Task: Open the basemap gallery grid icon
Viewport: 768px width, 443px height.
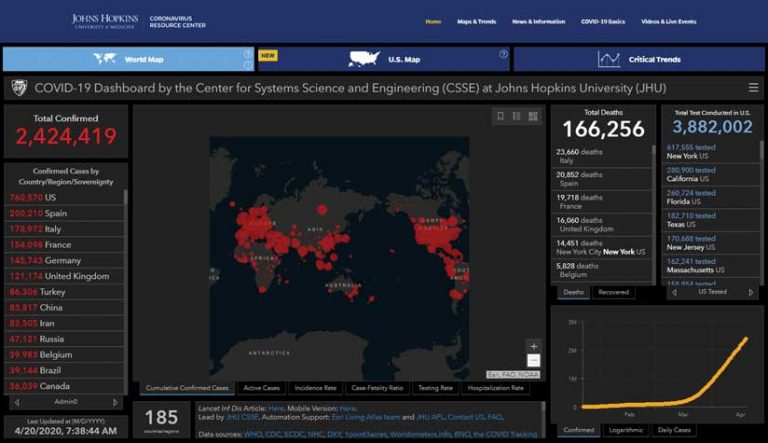Action: coord(533,116)
